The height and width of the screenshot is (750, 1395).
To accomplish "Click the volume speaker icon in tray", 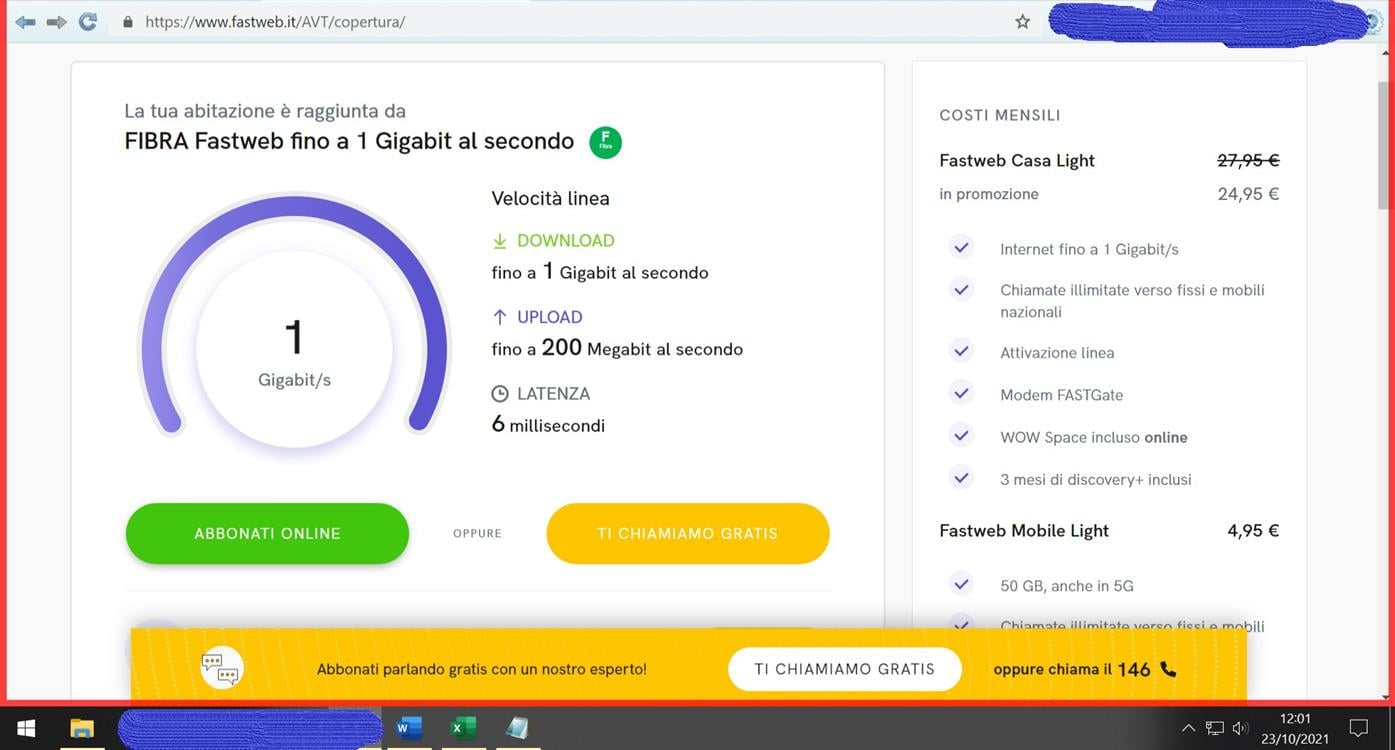I will tap(1241, 728).
